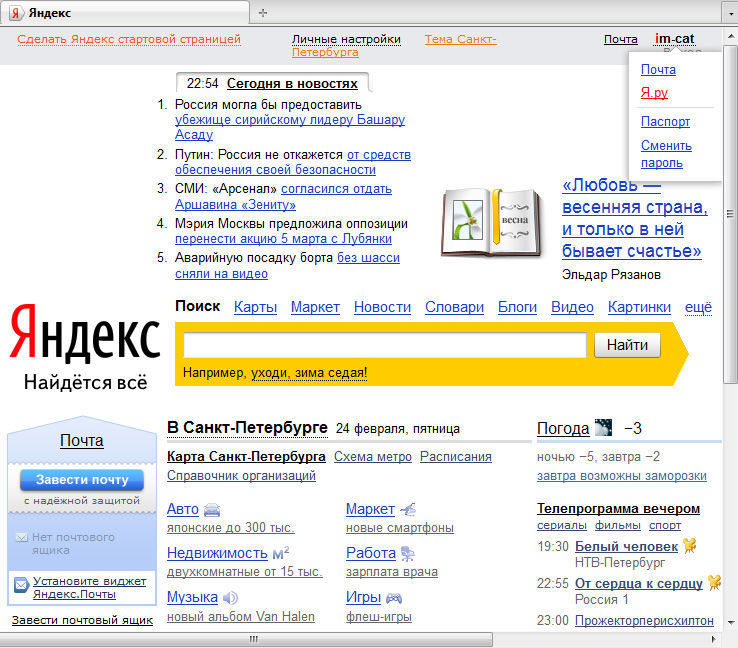
Task: Open Схема метро link
Action: (x=373, y=456)
